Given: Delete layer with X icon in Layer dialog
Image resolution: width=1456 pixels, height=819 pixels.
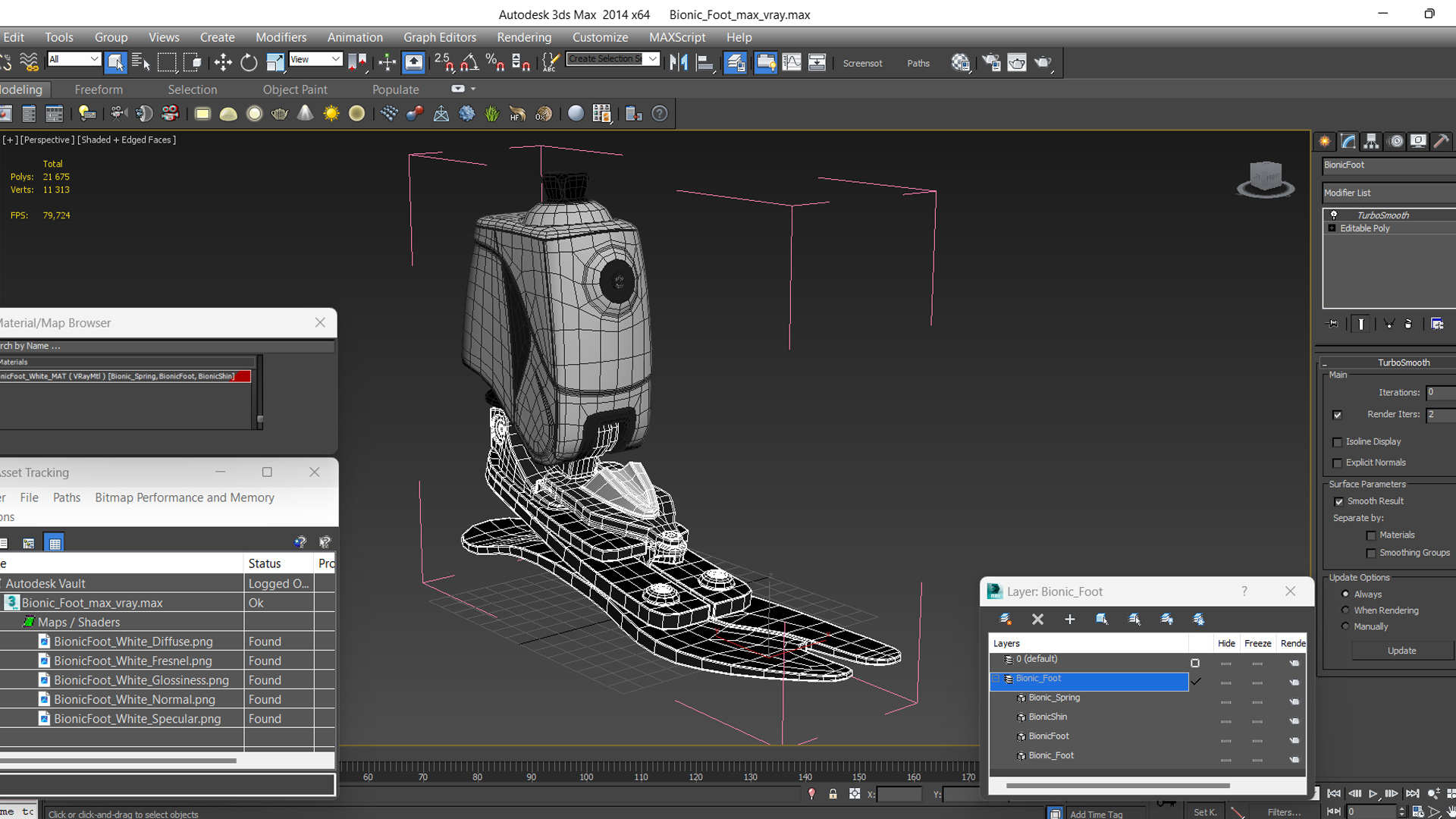Looking at the screenshot, I should tap(1038, 620).
